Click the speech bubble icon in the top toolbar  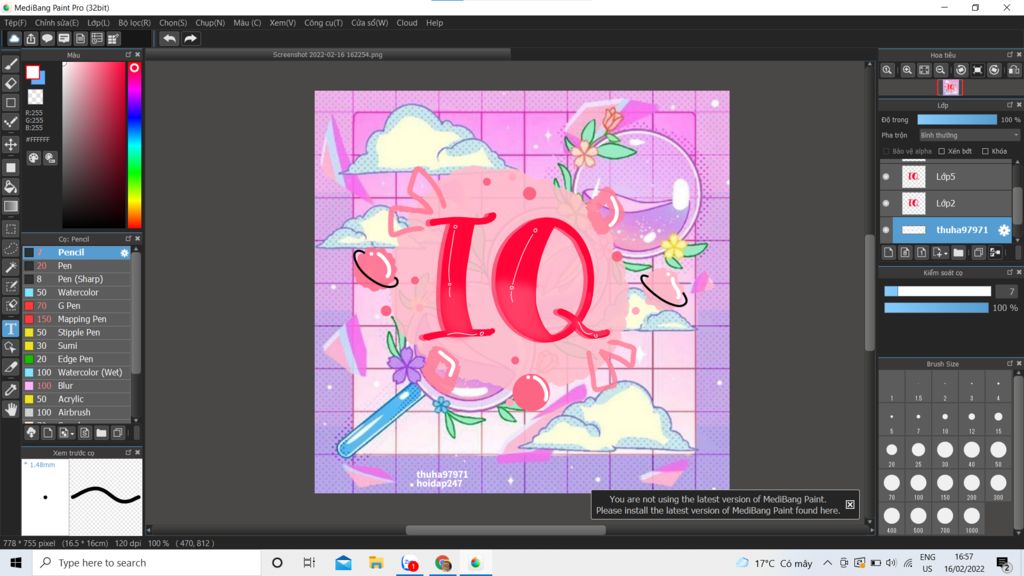(x=47, y=39)
